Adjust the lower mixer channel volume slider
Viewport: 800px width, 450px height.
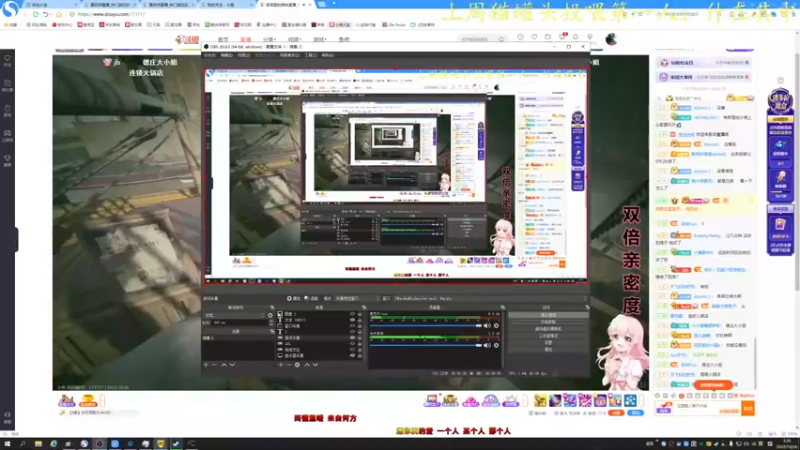pos(426,345)
